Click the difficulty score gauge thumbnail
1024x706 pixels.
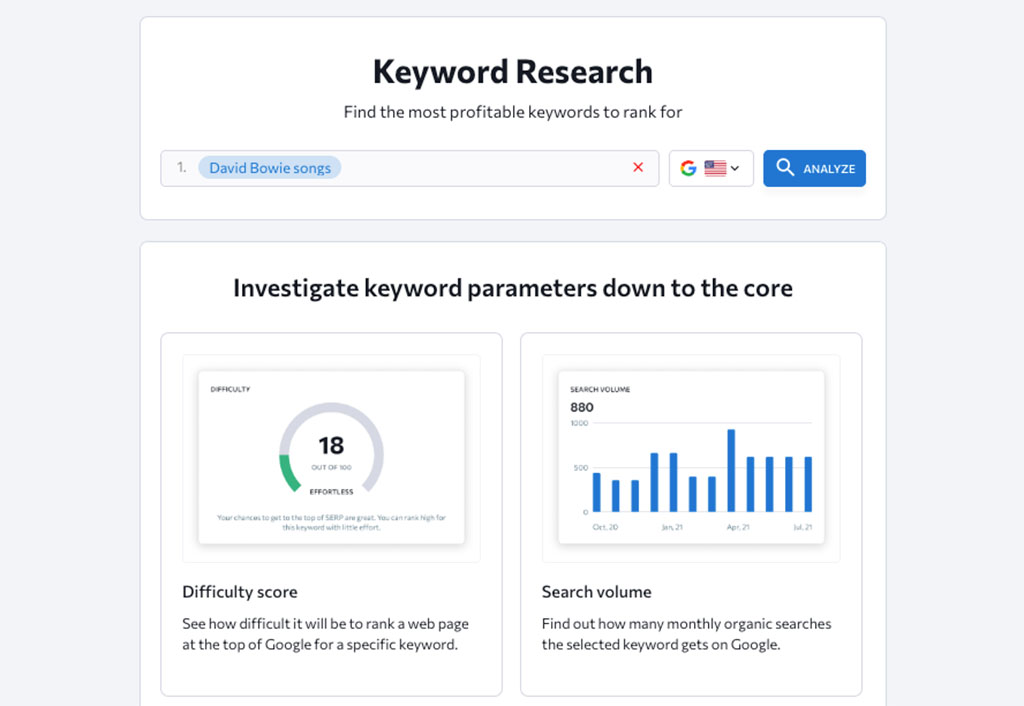(331, 458)
